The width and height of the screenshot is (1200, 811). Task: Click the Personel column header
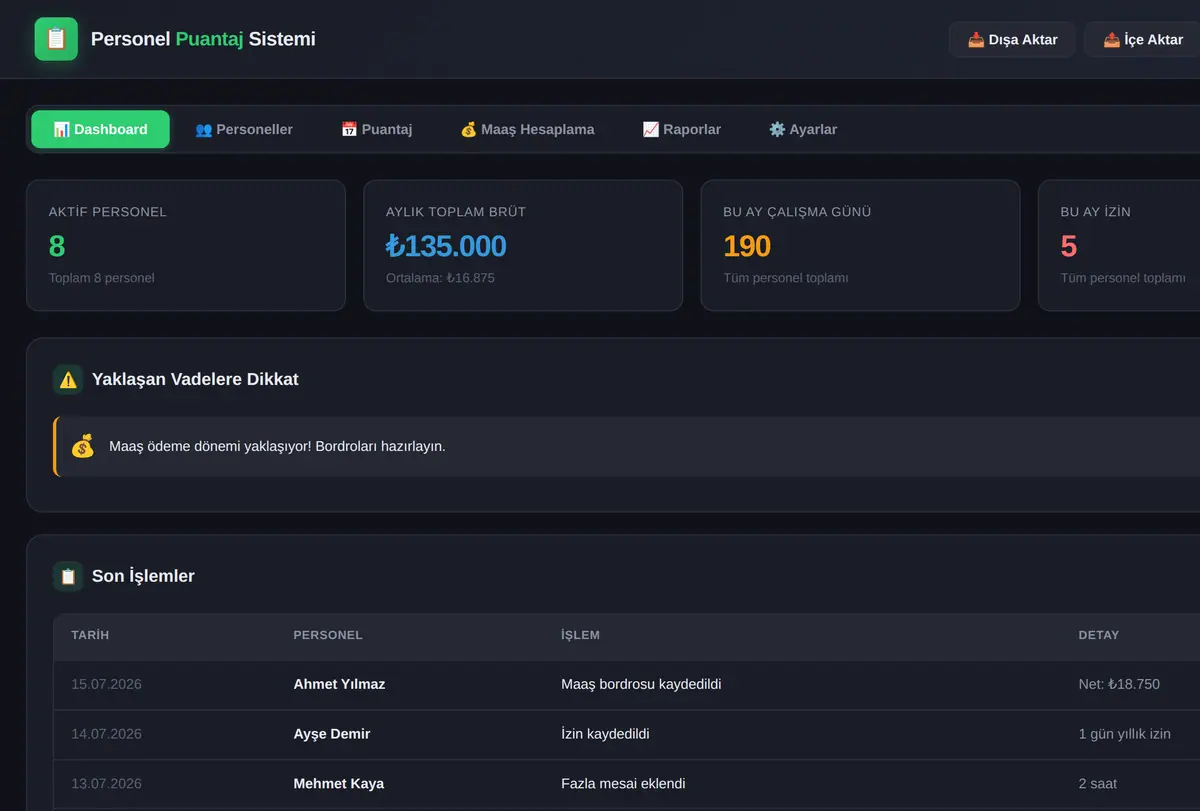[x=328, y=635]
